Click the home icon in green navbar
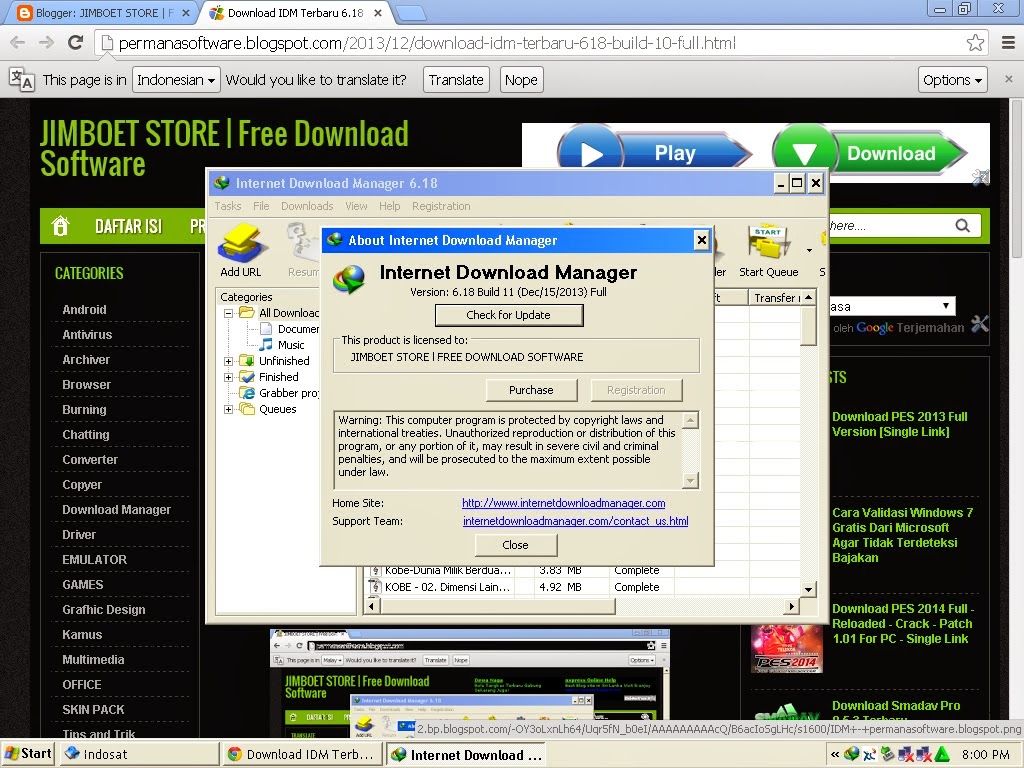The width and height of the screenshot is (1024, 768). 61,226
